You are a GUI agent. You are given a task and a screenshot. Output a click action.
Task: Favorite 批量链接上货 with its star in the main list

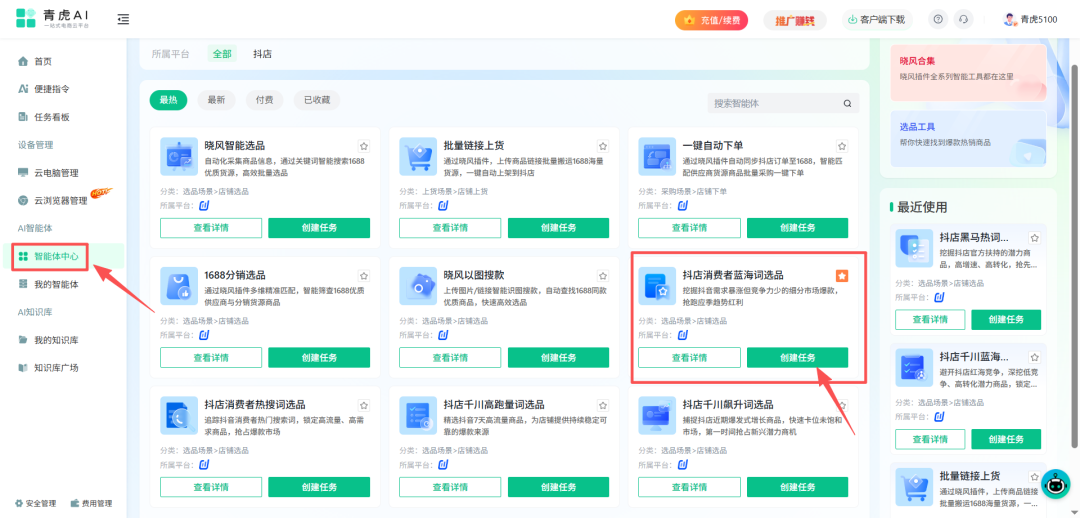[x=603, y=146]
